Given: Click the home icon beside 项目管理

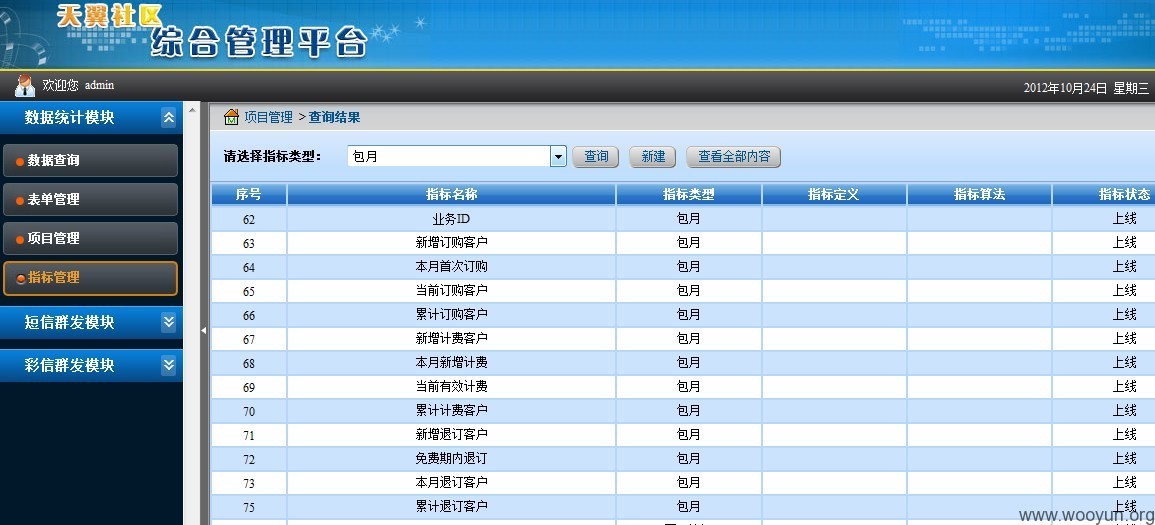Looking at the screenshot, I should coord(231,117).
